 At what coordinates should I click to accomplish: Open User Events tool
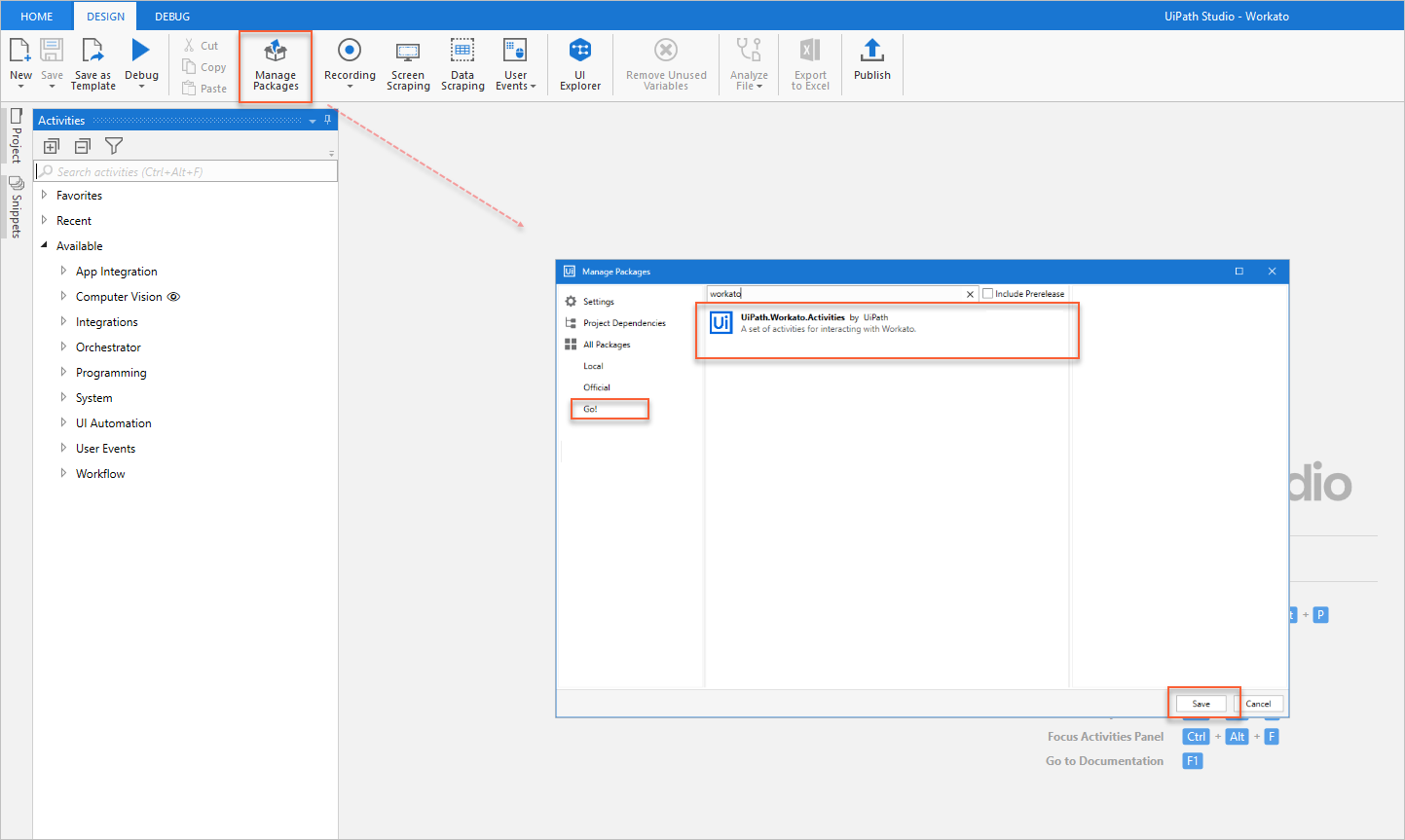tap(515, 65)
